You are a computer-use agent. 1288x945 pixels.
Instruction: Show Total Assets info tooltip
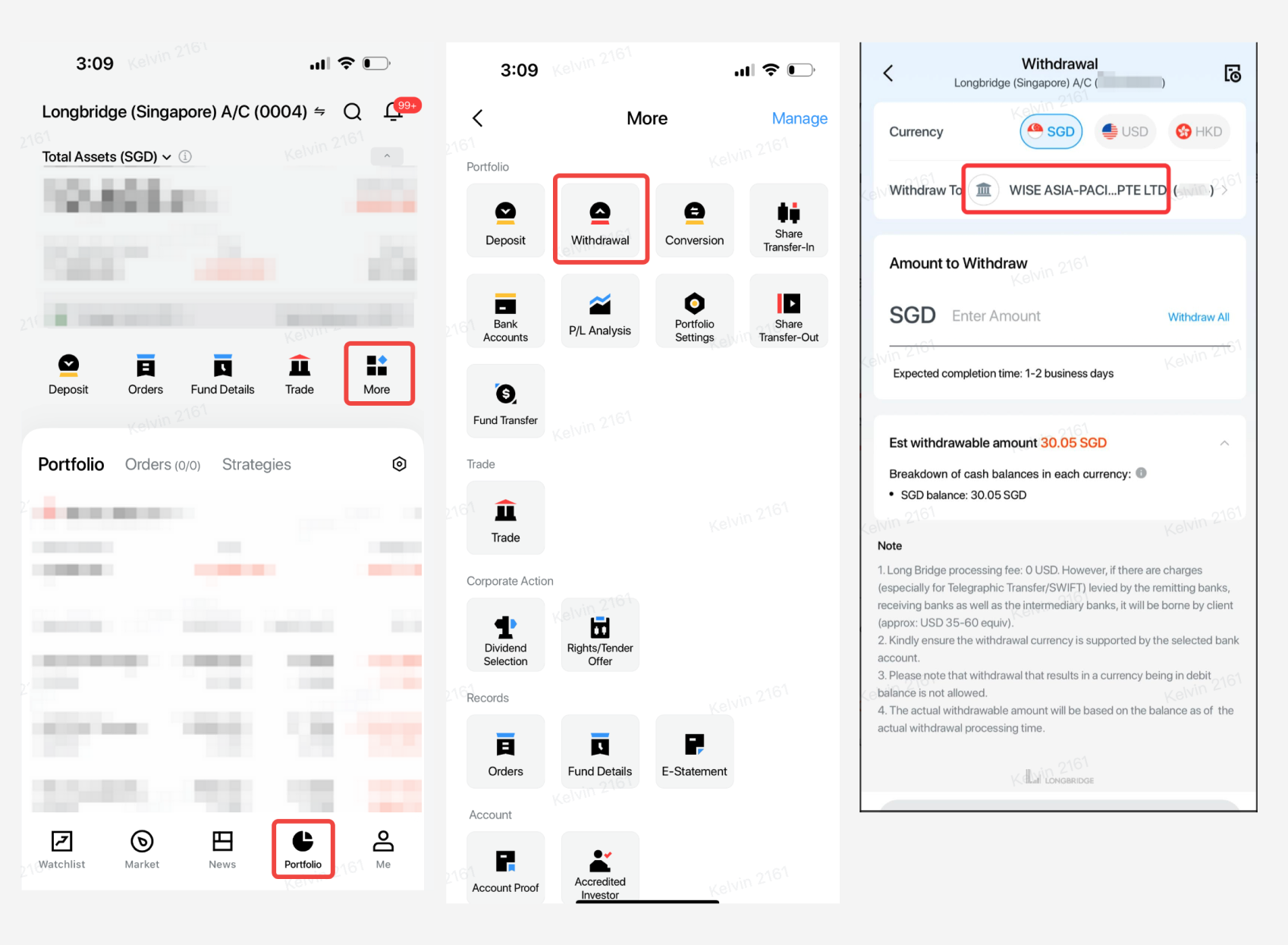point(185,156)
